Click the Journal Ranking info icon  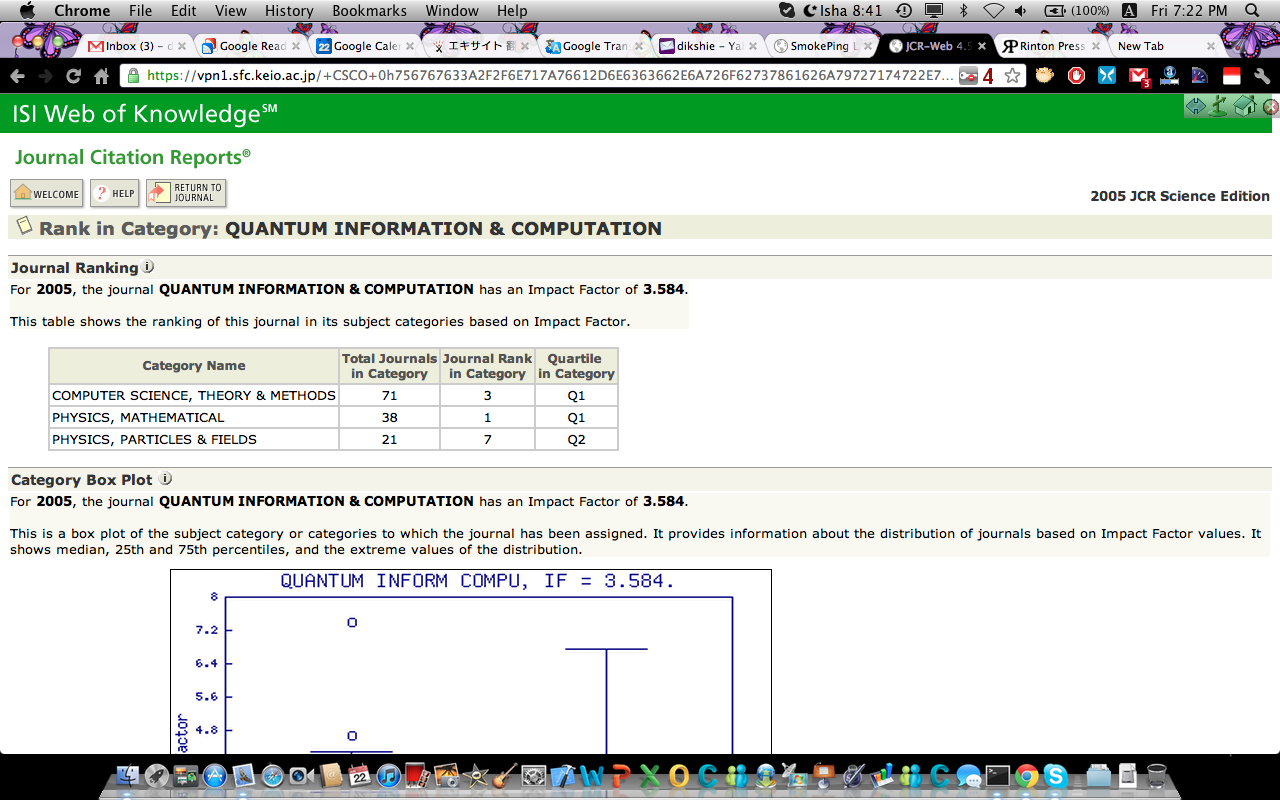tap(148, 267)
